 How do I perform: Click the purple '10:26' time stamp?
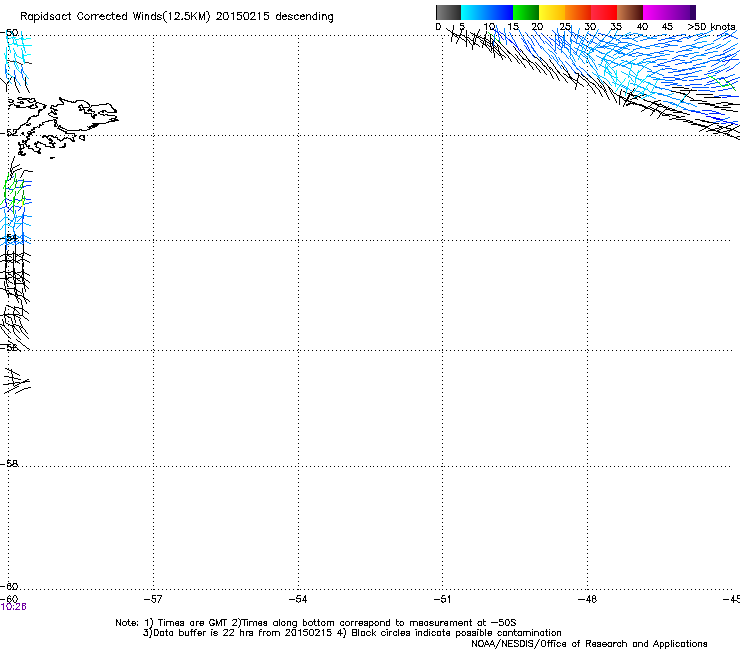[x=14, y=607]
